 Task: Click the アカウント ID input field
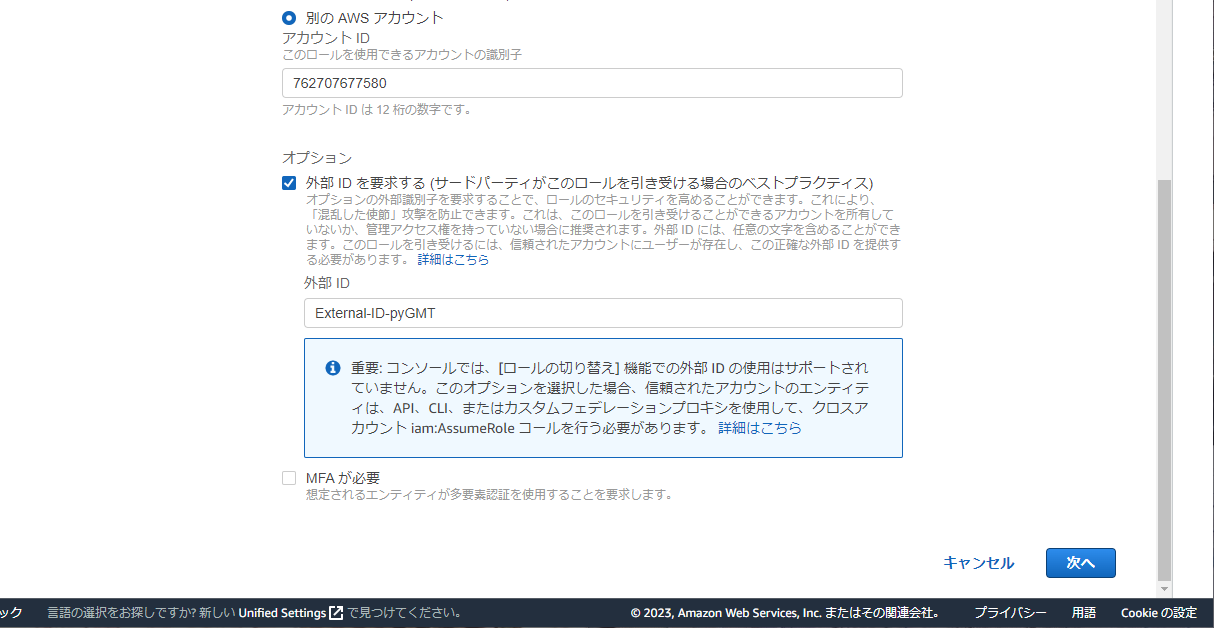[592, 83]
